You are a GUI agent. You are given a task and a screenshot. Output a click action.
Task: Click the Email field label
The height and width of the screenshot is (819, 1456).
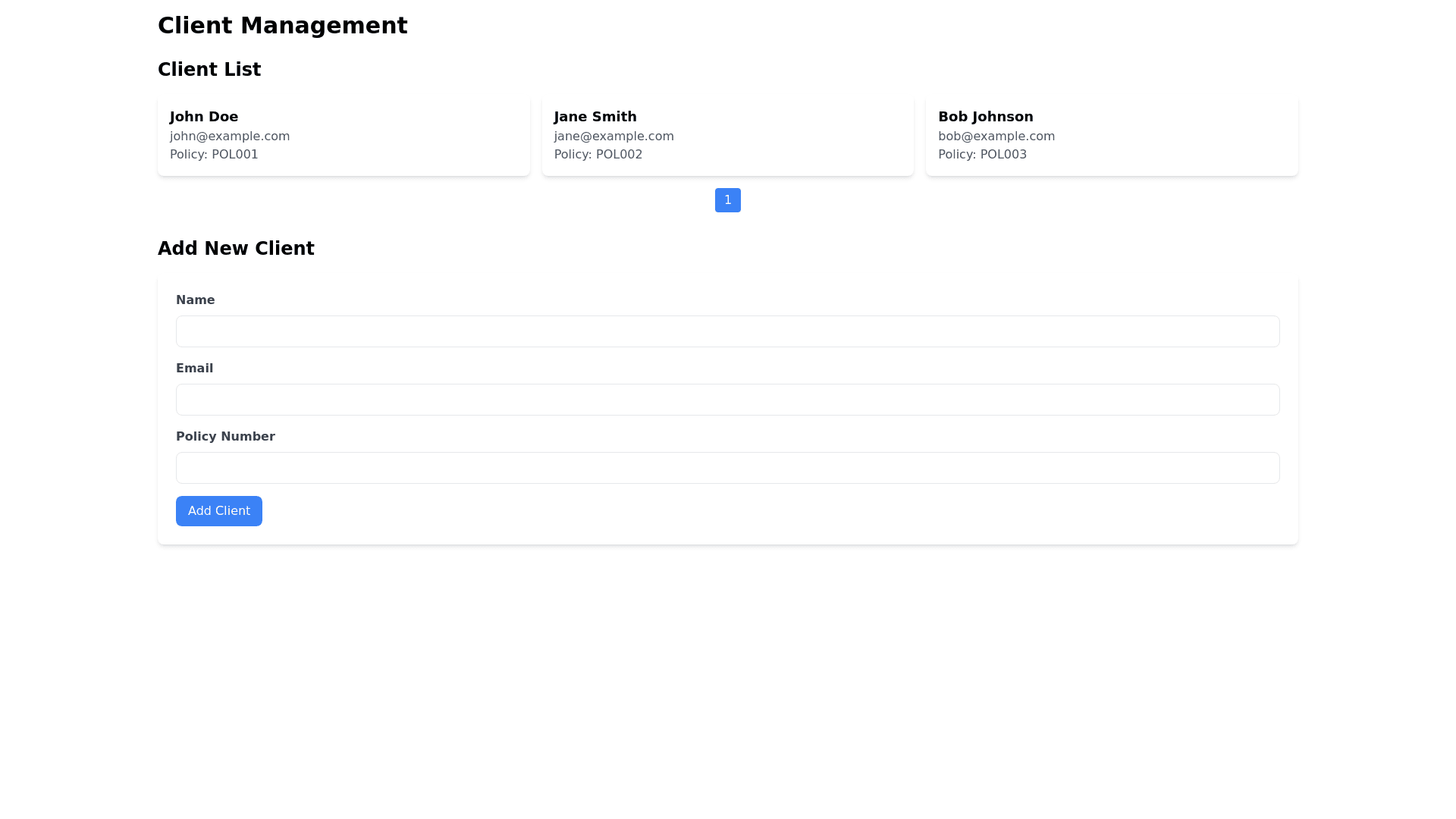coord(194,368)
